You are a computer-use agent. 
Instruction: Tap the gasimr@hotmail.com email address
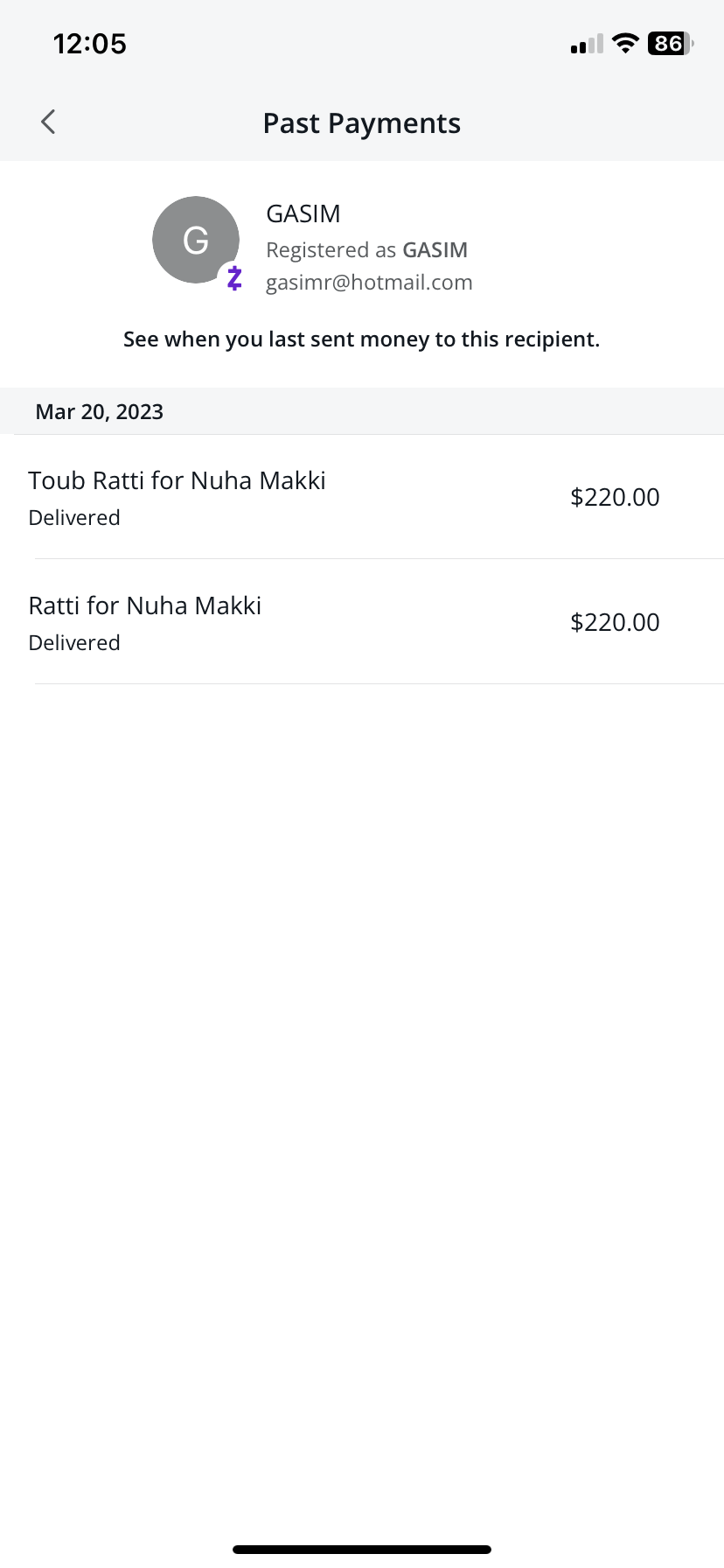click(x=369, y=283)
